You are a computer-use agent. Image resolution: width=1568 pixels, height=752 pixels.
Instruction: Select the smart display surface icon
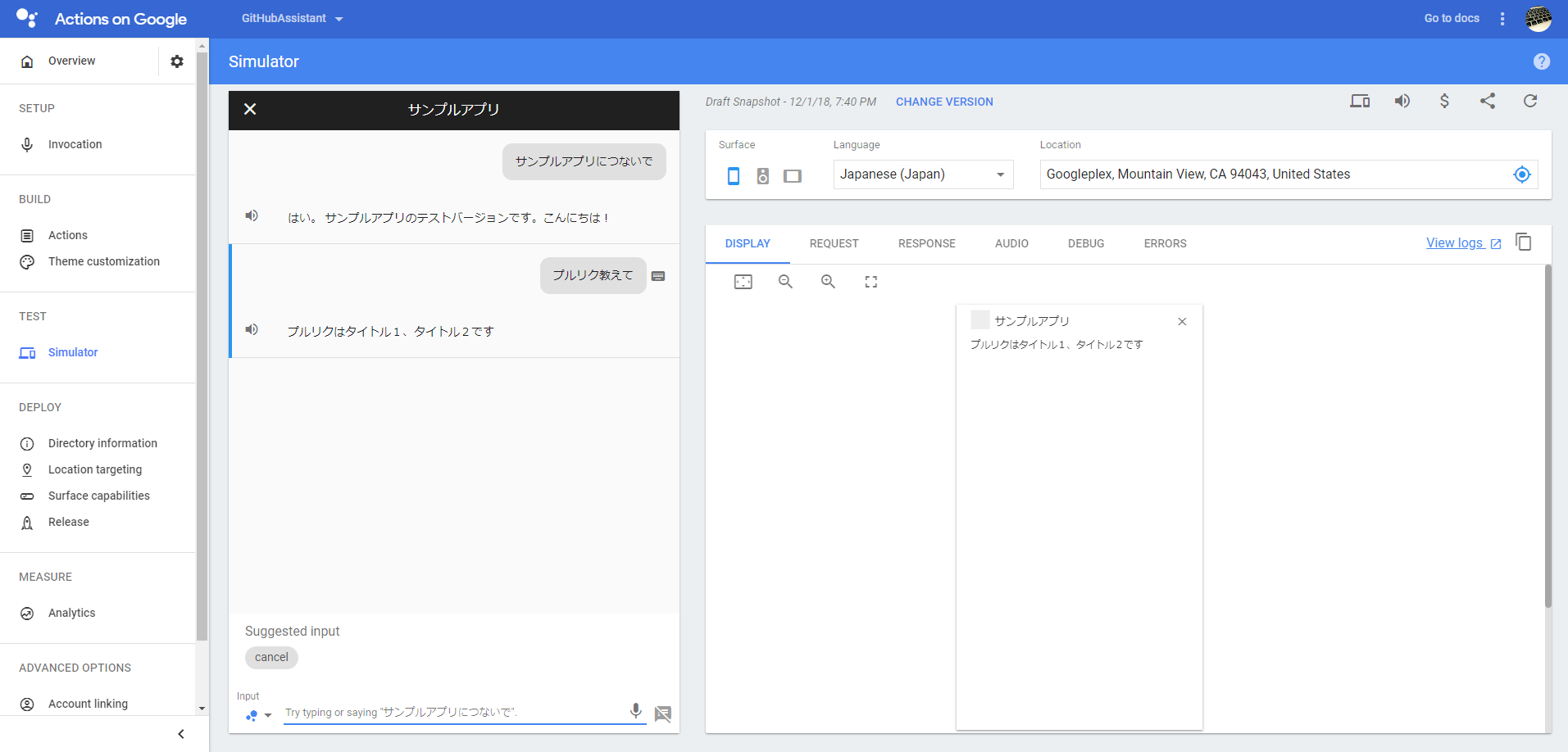click(x=793, y=175)
